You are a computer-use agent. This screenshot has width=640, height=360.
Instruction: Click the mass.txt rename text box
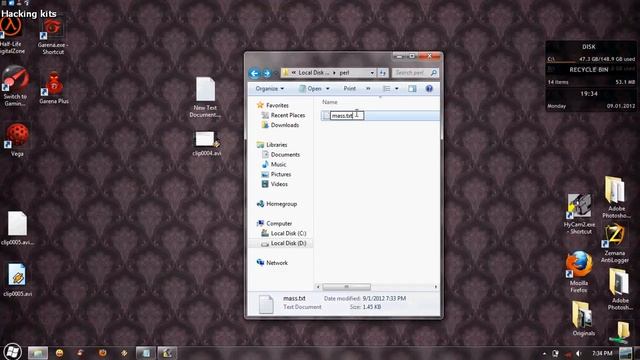point(347,116)
